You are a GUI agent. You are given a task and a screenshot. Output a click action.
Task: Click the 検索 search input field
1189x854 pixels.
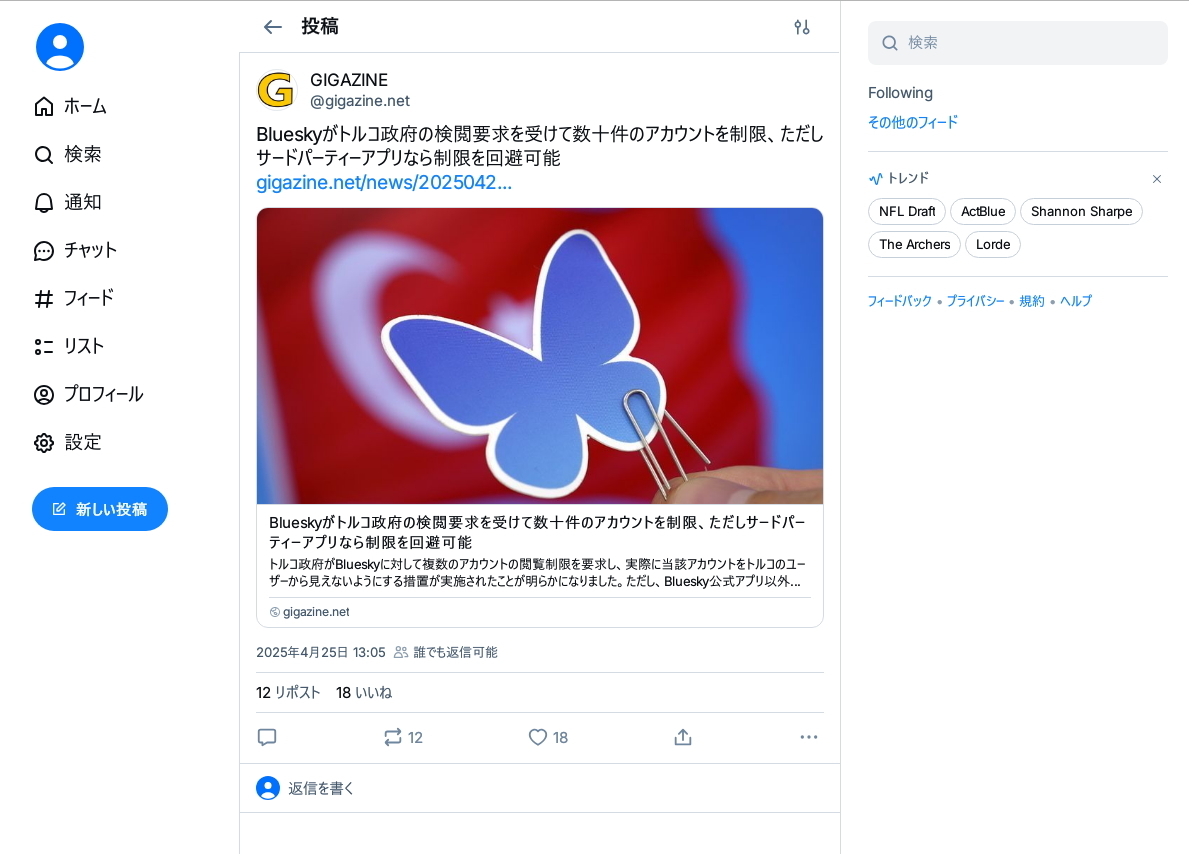(1018, 43)
